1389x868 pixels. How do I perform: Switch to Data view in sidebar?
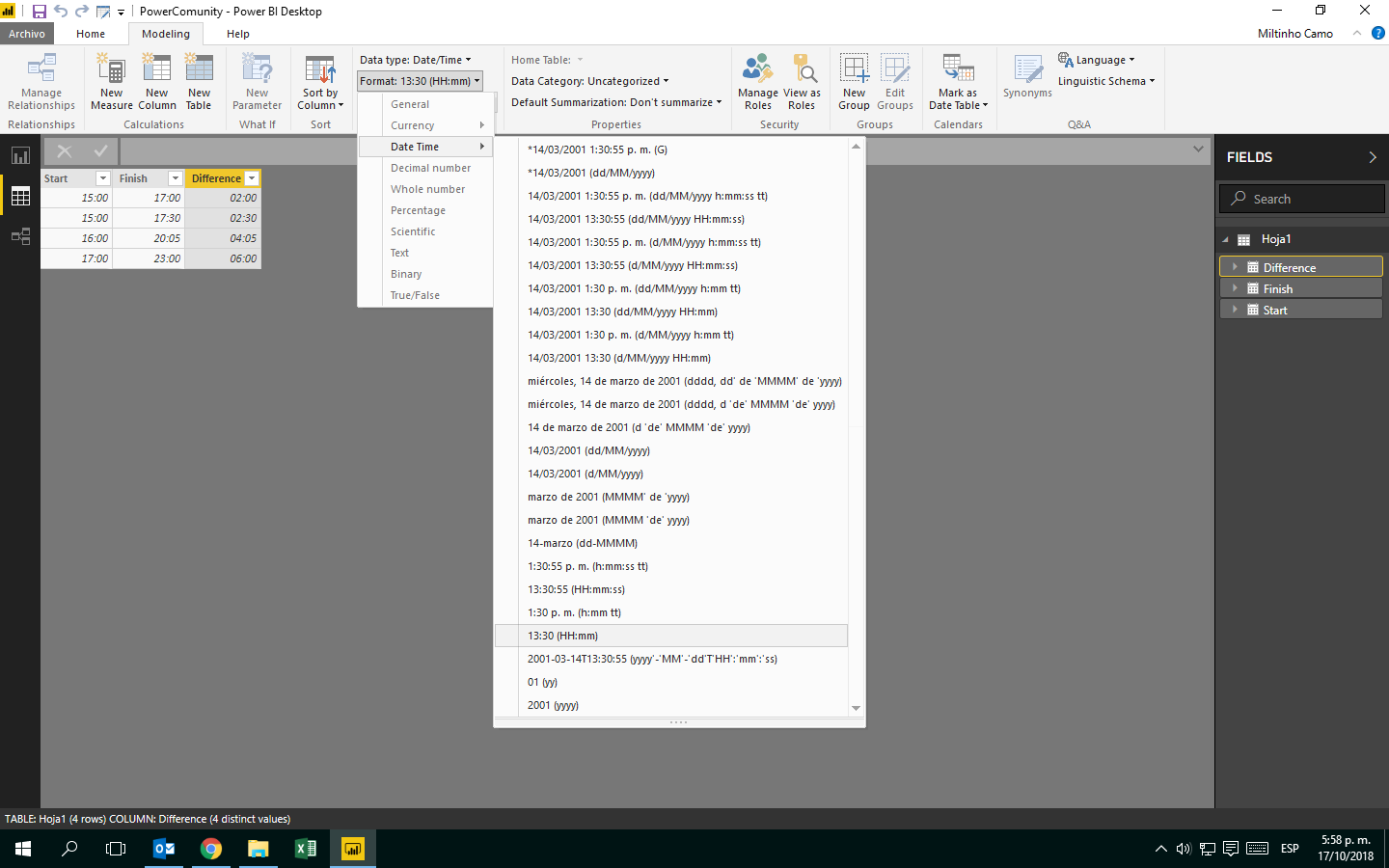click(x=20, y=196)
